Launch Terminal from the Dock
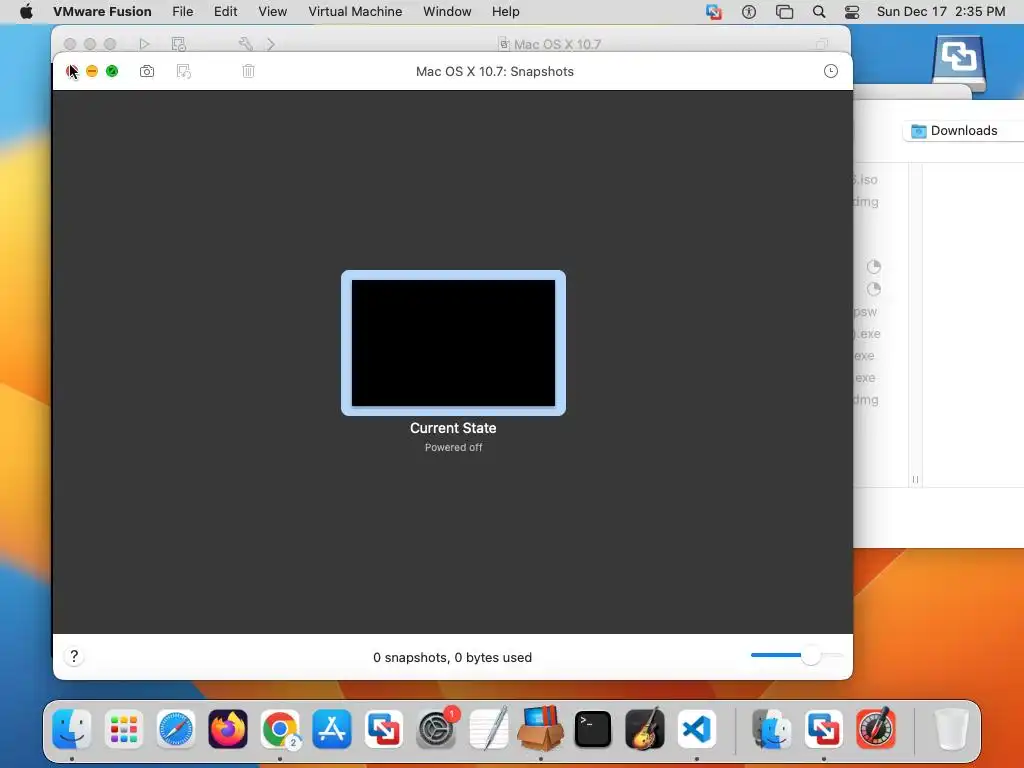 pos(592,729)
